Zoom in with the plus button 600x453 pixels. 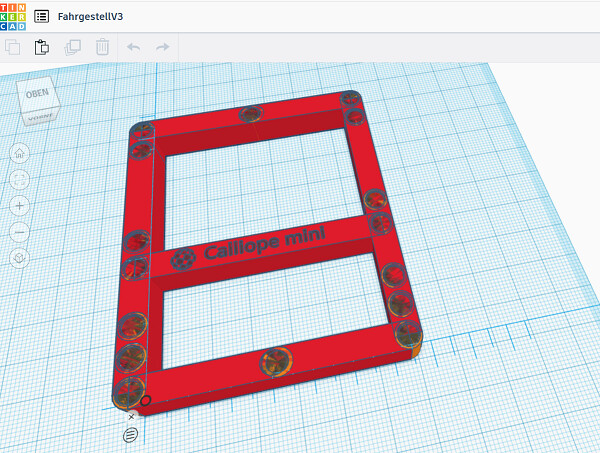[20, 206]
